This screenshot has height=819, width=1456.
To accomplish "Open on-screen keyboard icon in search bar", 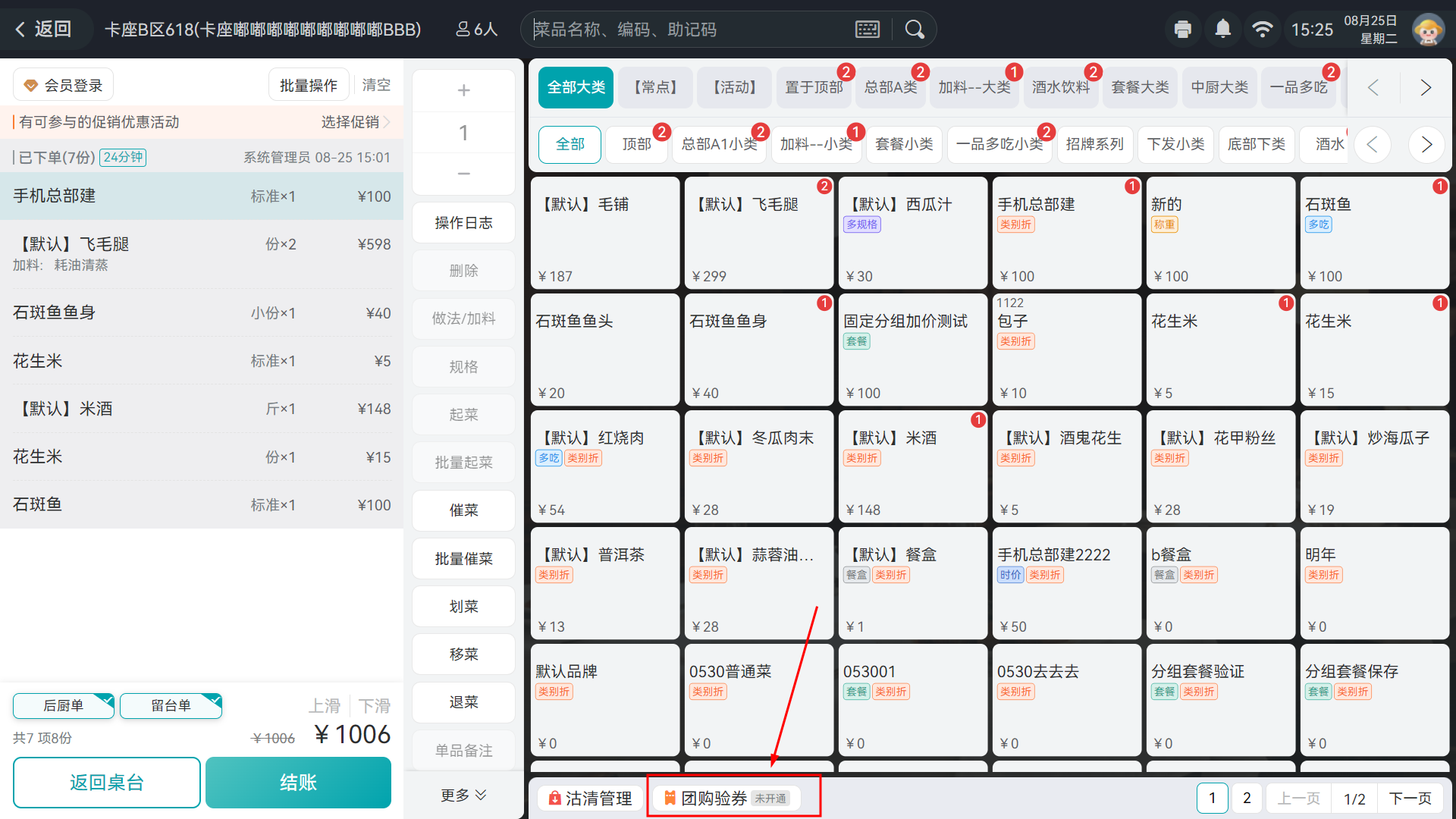I will [867, 30].
